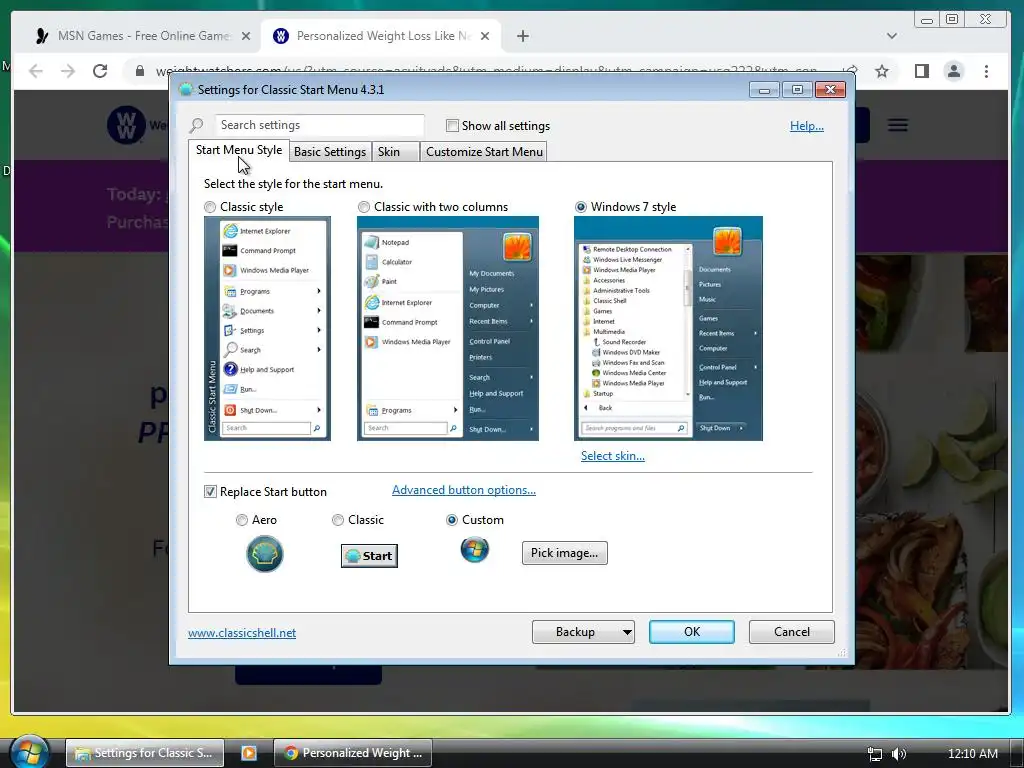
Task: Choose the Classic button radio option
Action: pos(338,520)
